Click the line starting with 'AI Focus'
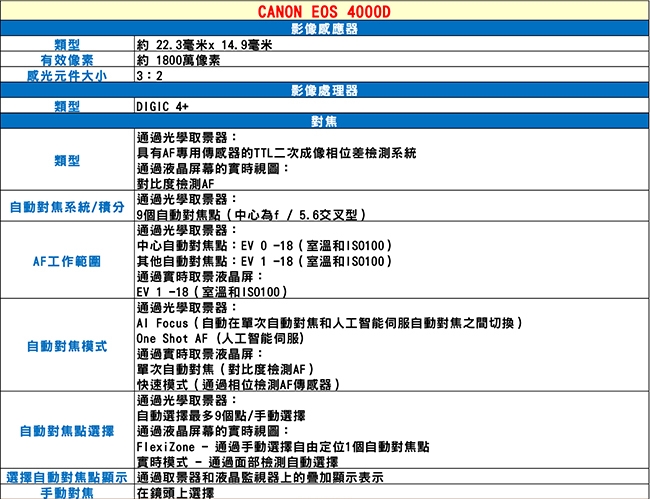Image resolution: width=650 pixels, height=499 pixels. [x=330, y=323]
